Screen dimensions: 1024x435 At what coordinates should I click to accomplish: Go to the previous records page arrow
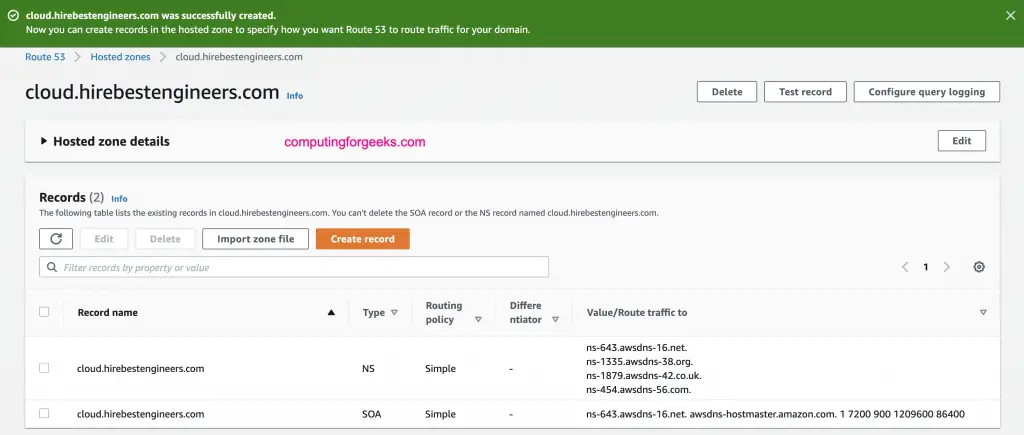[x=905, y=267]
